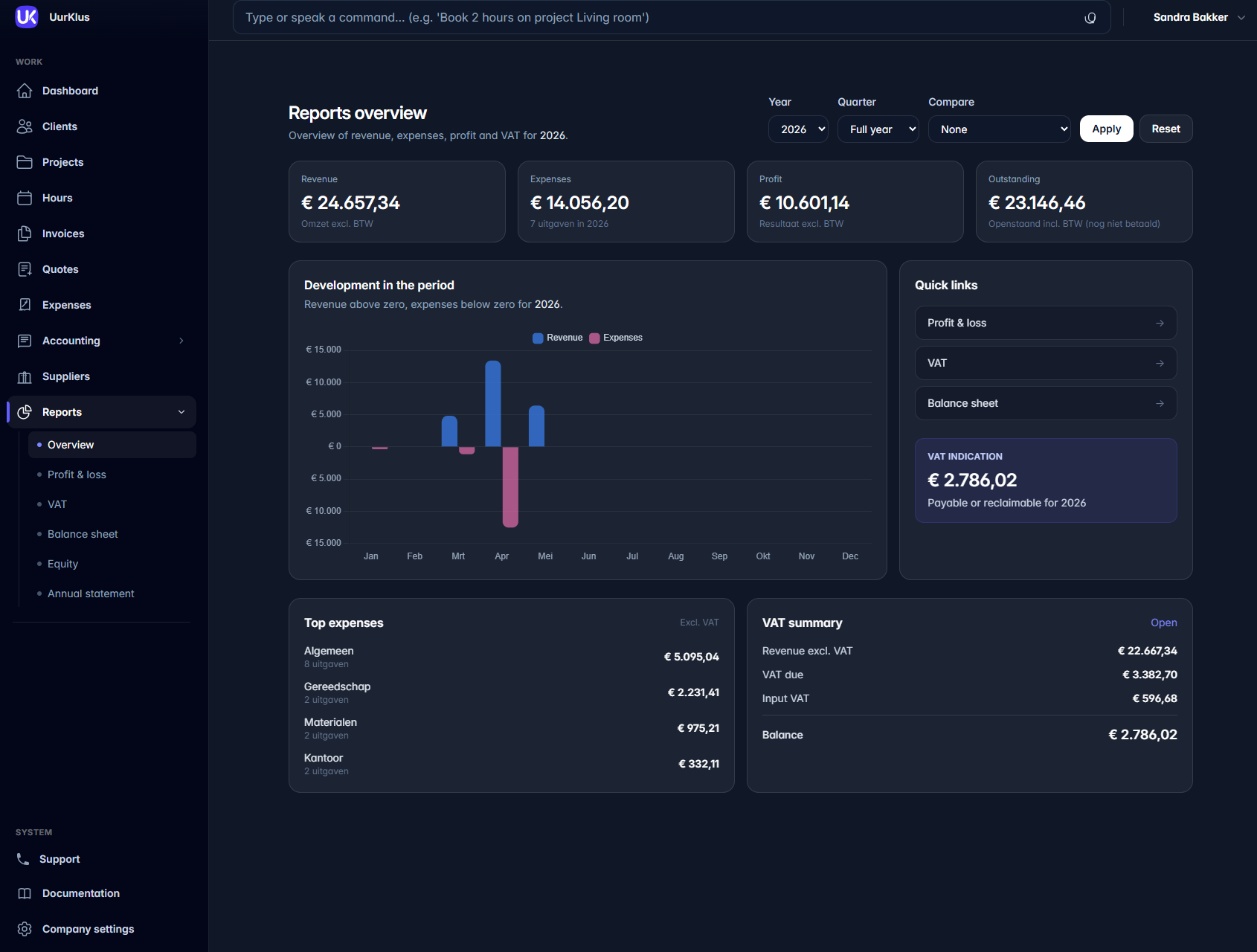Screen dimensions: 1257x952
Task: Click the Profit & loss quick link arrow
Action: [1160, 323]
